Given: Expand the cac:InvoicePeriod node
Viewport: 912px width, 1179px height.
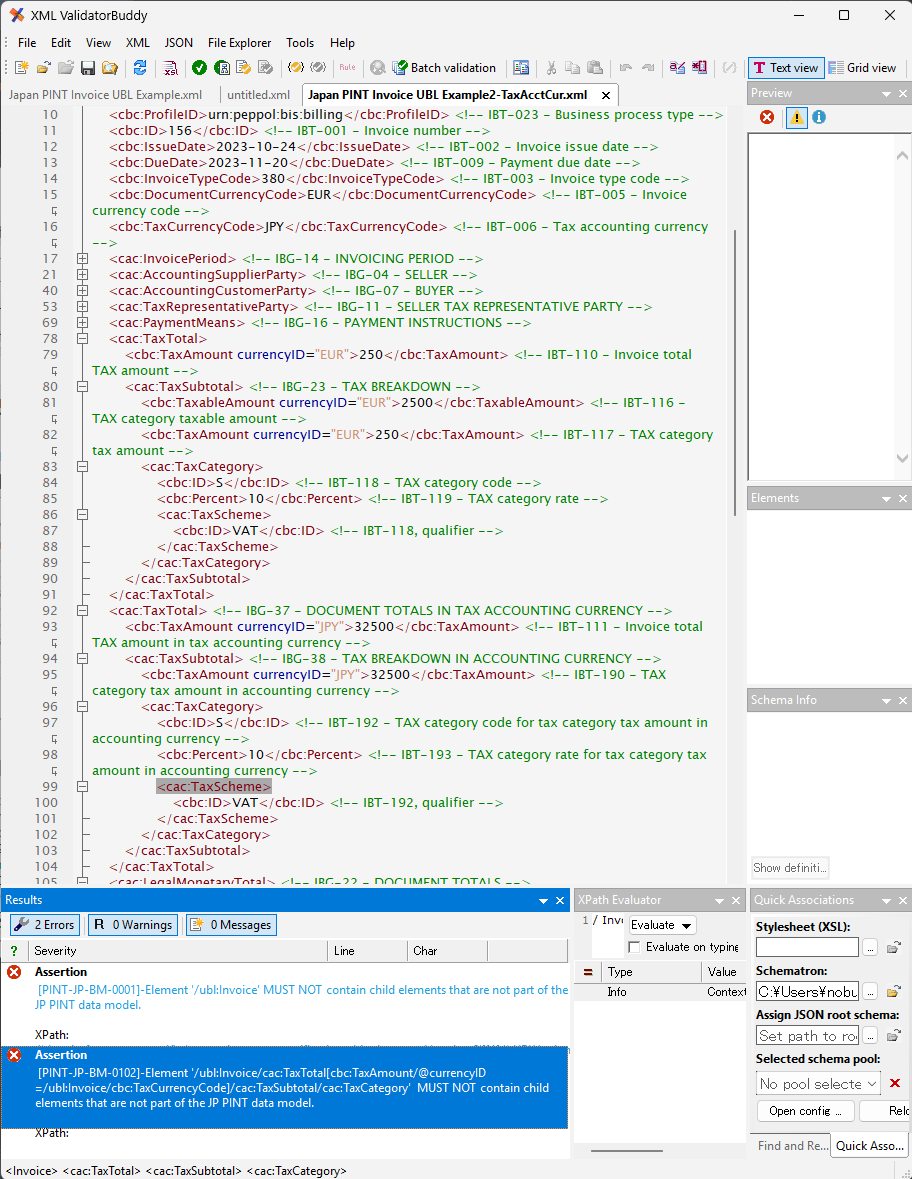Looking at the screenshot, I should 83,259.
